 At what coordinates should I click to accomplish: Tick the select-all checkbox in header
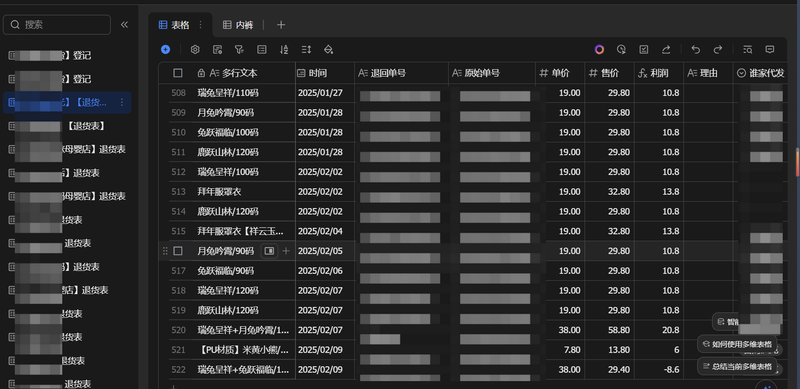click(x=178, y=73)
